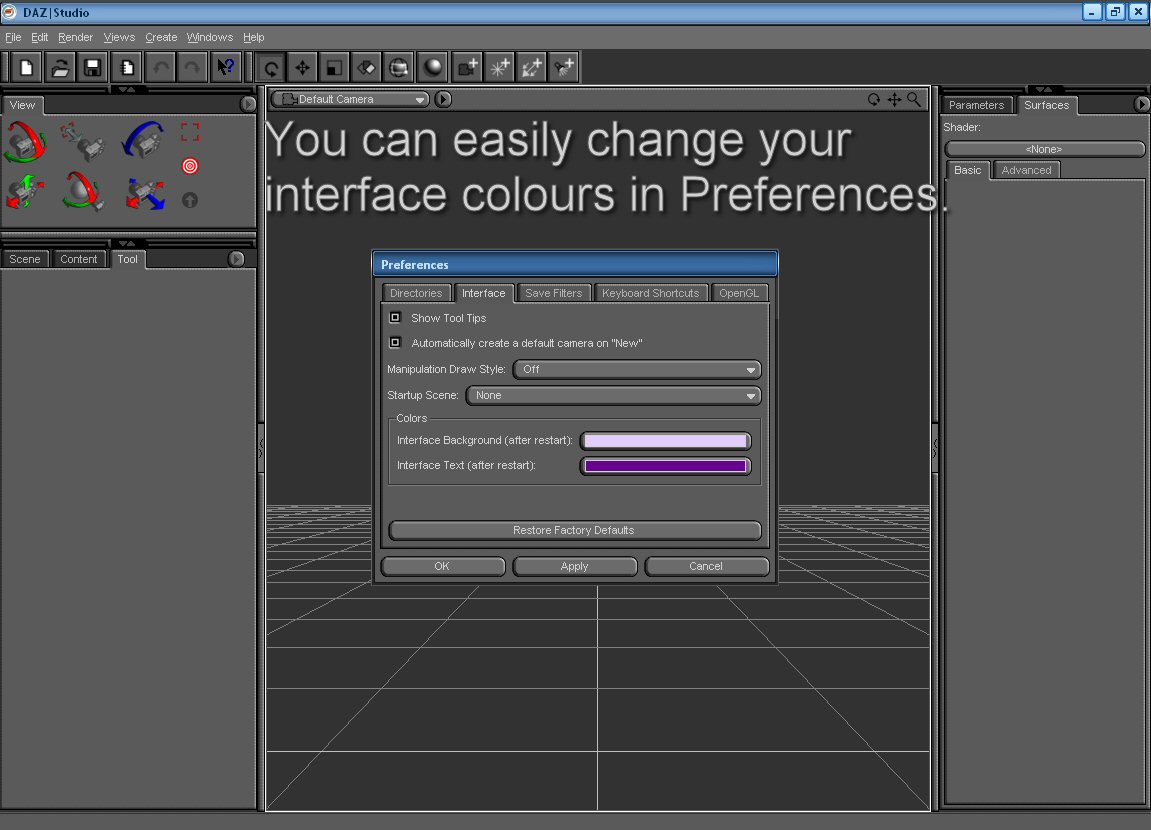Pick the Interface Background color swatch
Image resolution: width=1151 pixels, height=830 pixels.
(665, 441)
